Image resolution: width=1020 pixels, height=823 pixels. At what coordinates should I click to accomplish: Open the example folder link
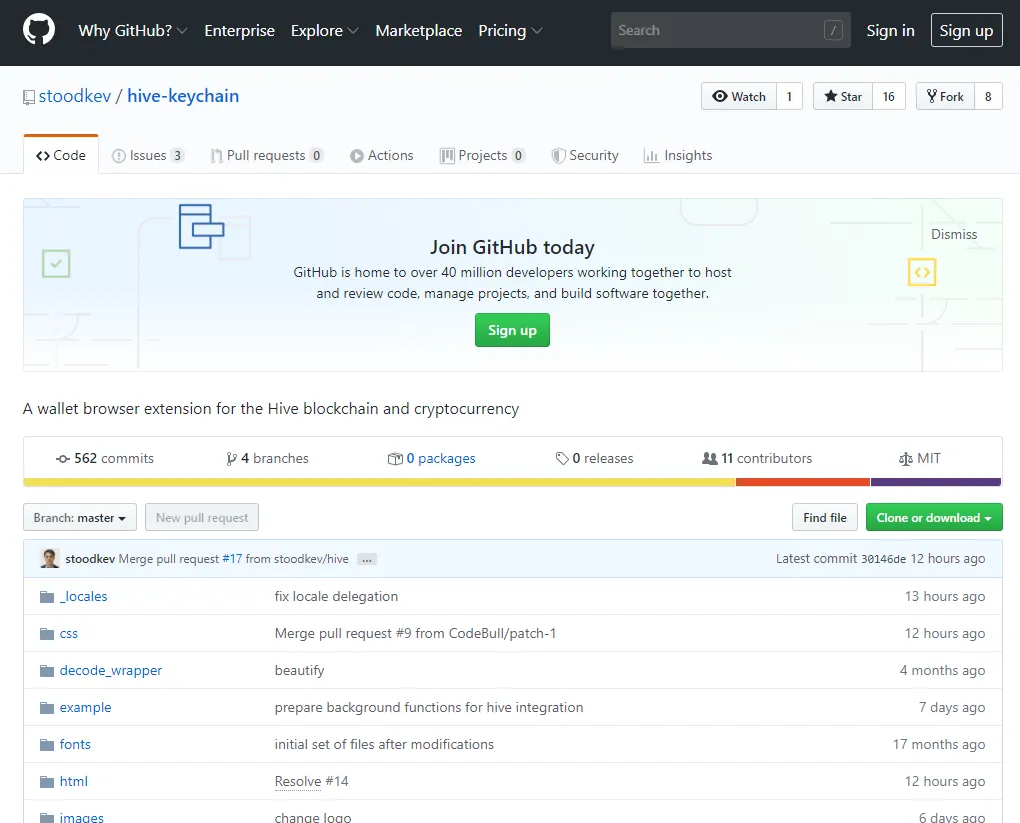85,708
